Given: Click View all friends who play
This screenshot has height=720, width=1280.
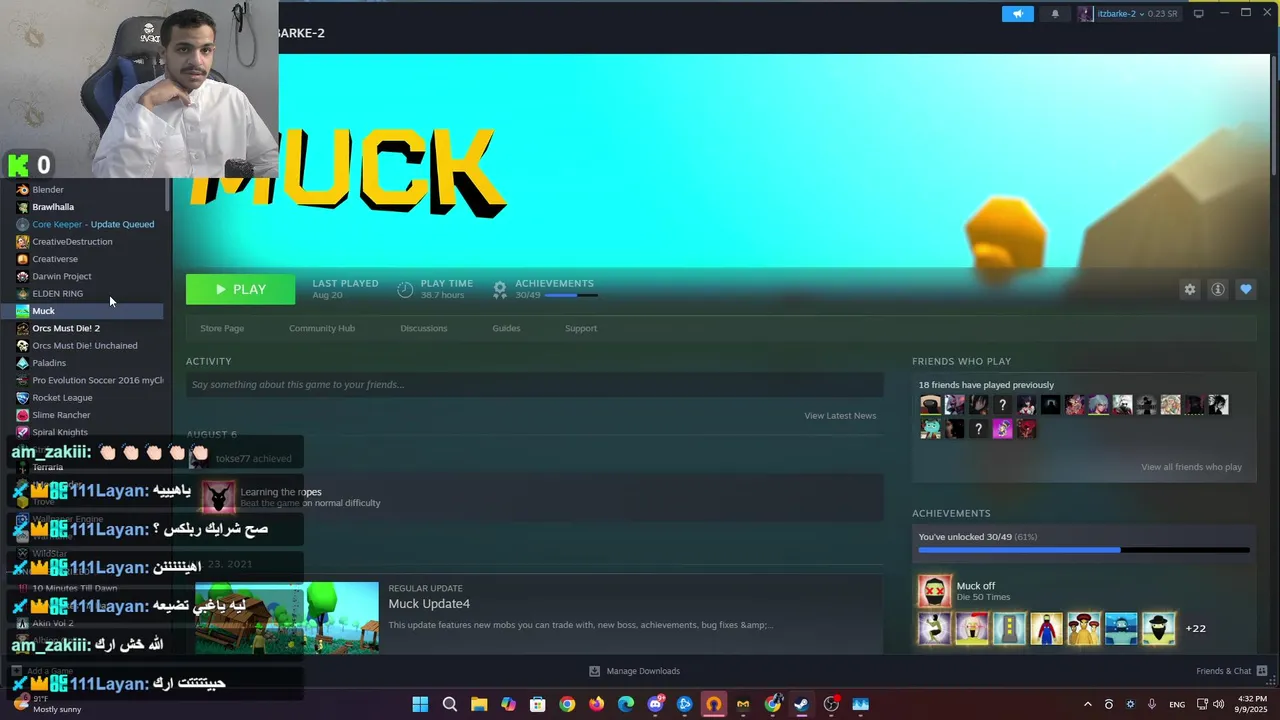Looking at the screenshot, I should pos(1191,467).
